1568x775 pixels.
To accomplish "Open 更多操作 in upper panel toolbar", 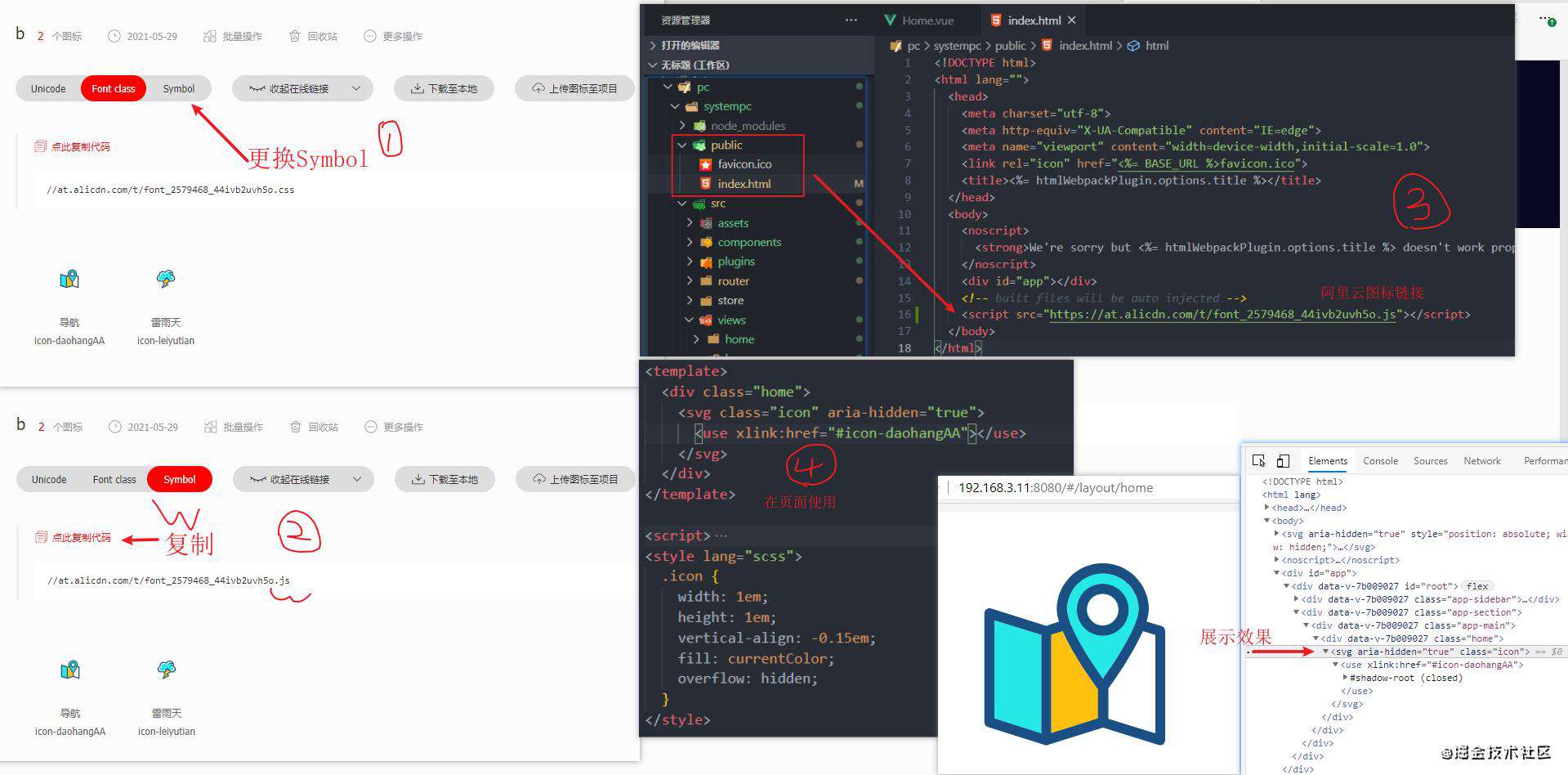I will [393, 36].
